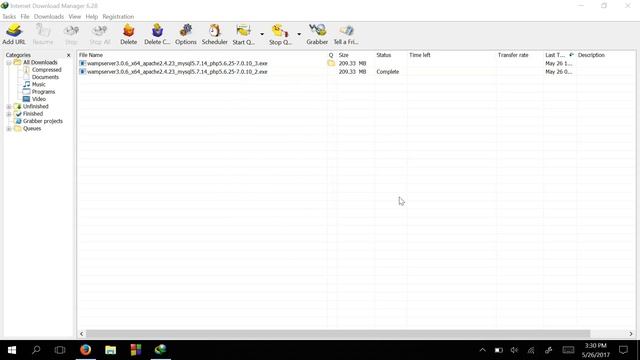Click the Stop All toolbar icon
The width and height of the screenshot is (640, 360).
pyautogui.click(x=100, y=34)
